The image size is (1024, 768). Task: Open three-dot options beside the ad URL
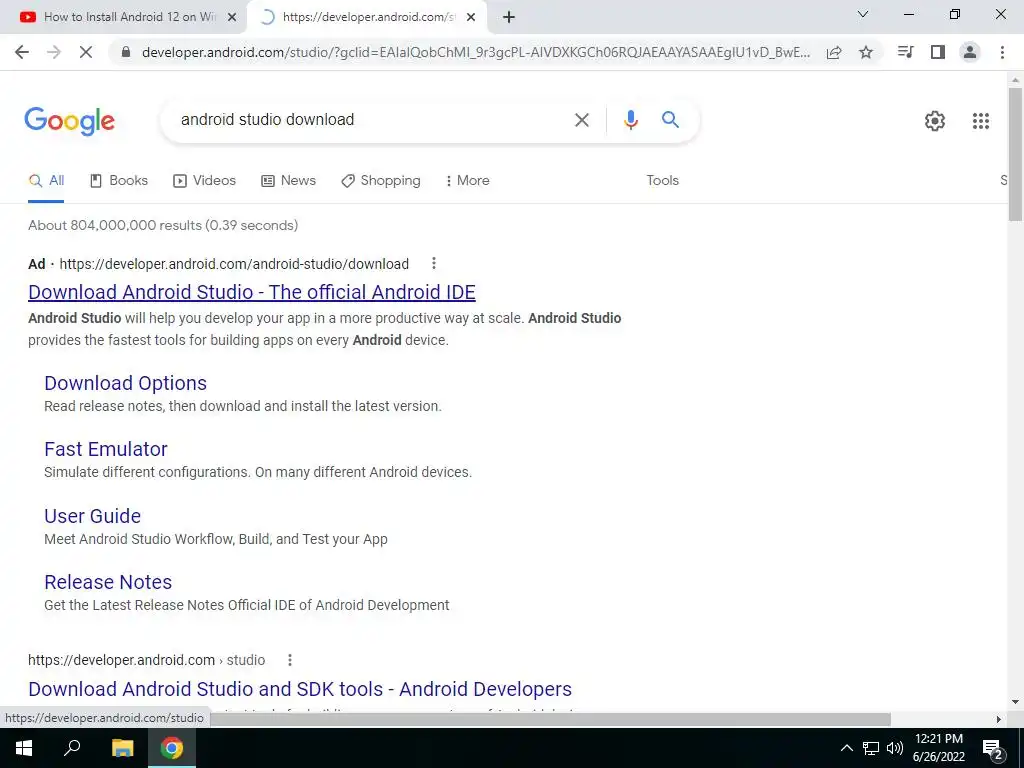[x=434, y=263]
